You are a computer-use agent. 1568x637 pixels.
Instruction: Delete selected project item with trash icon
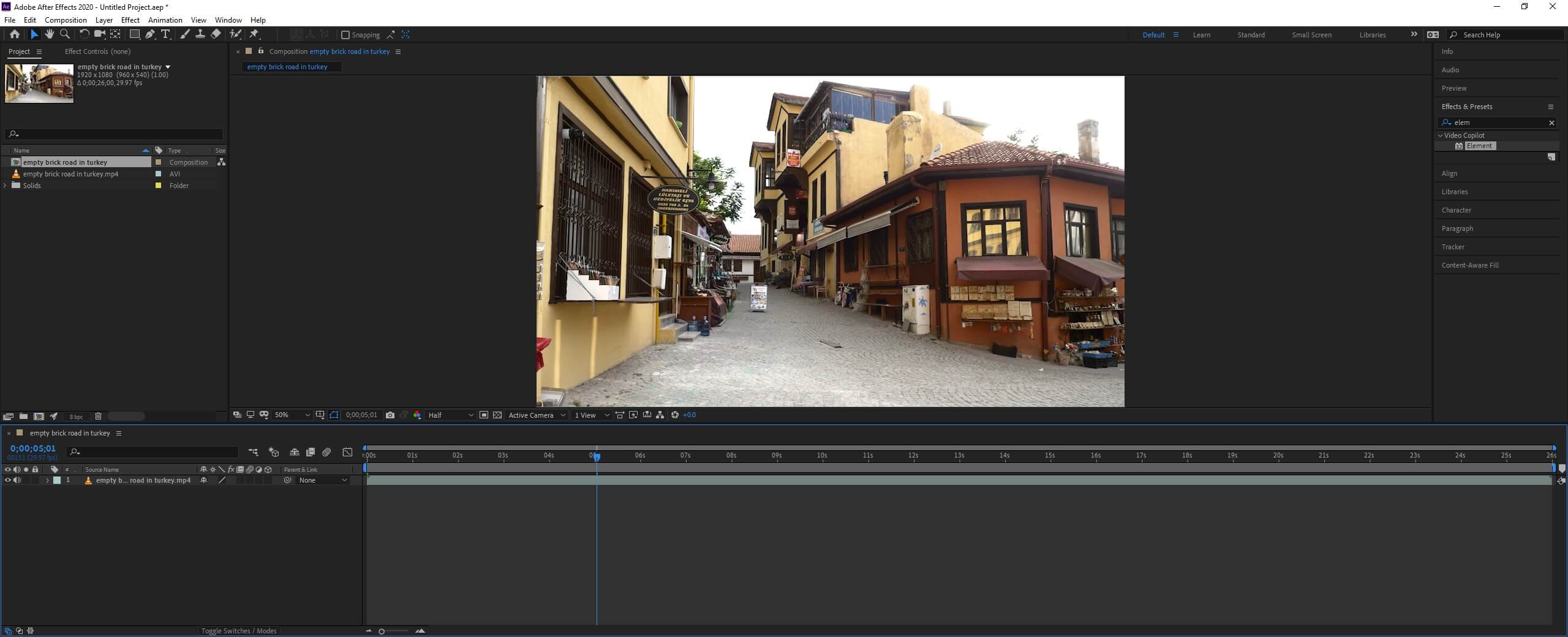tap(98, 417)
